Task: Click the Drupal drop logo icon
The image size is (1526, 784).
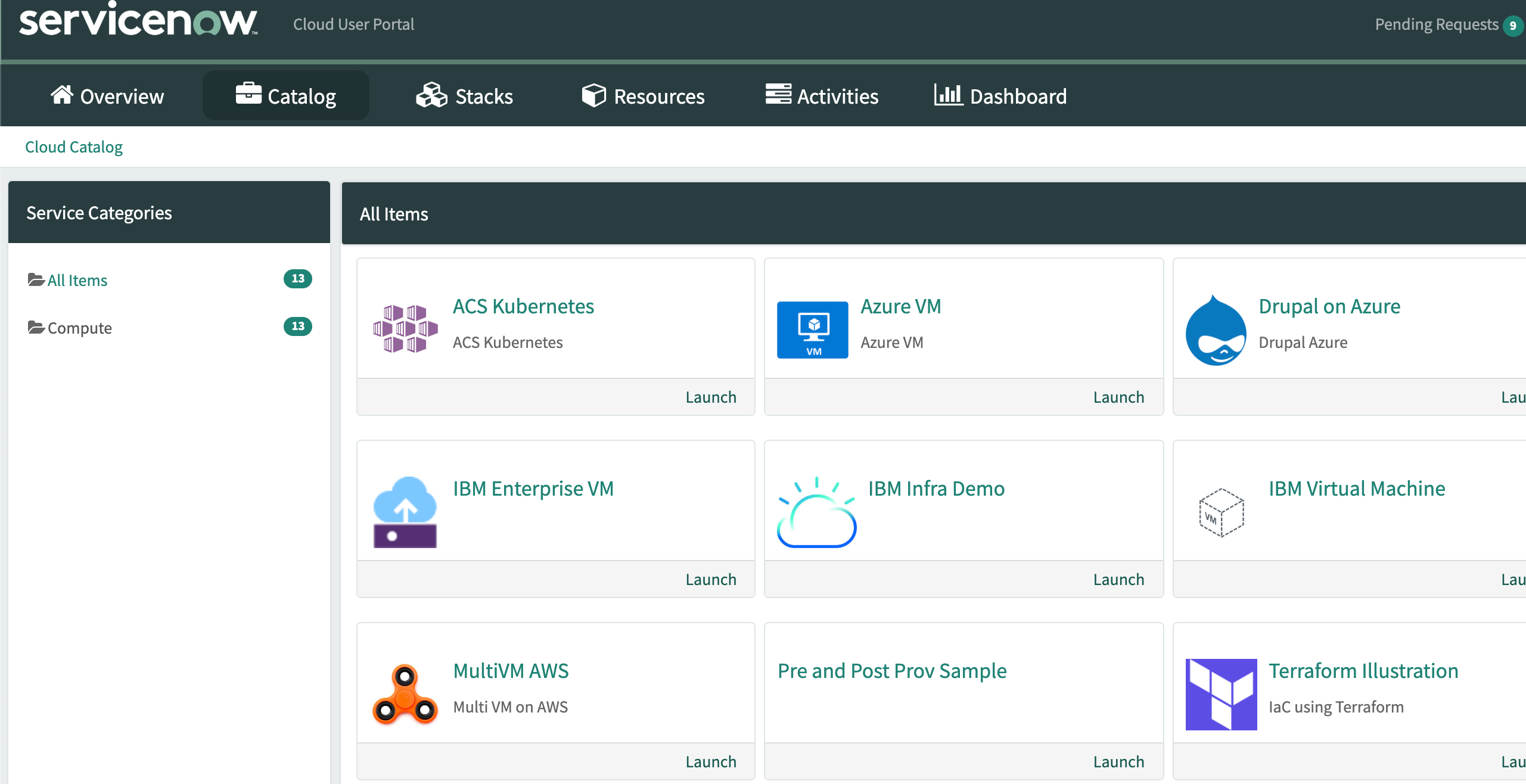Action: pos(1216,329)
